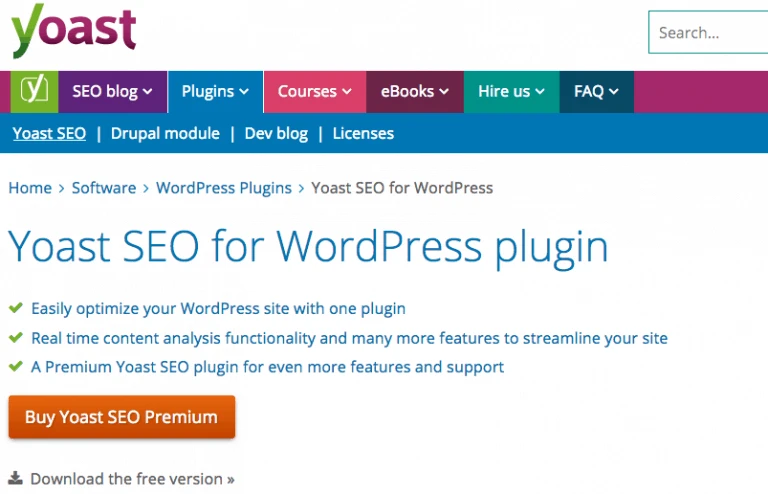Click the Software breadcrumb link
The width and height of the screenshot is (768, 494).
coord(104,188)
